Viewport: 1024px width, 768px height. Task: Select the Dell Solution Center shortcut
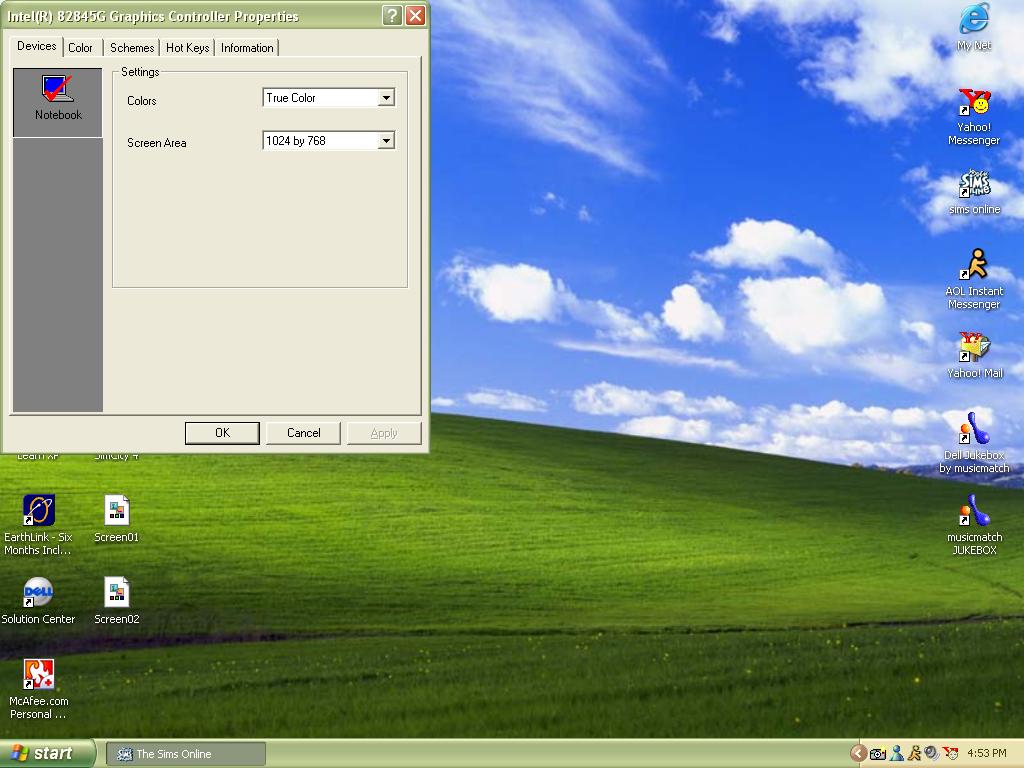tap(38, 601)
